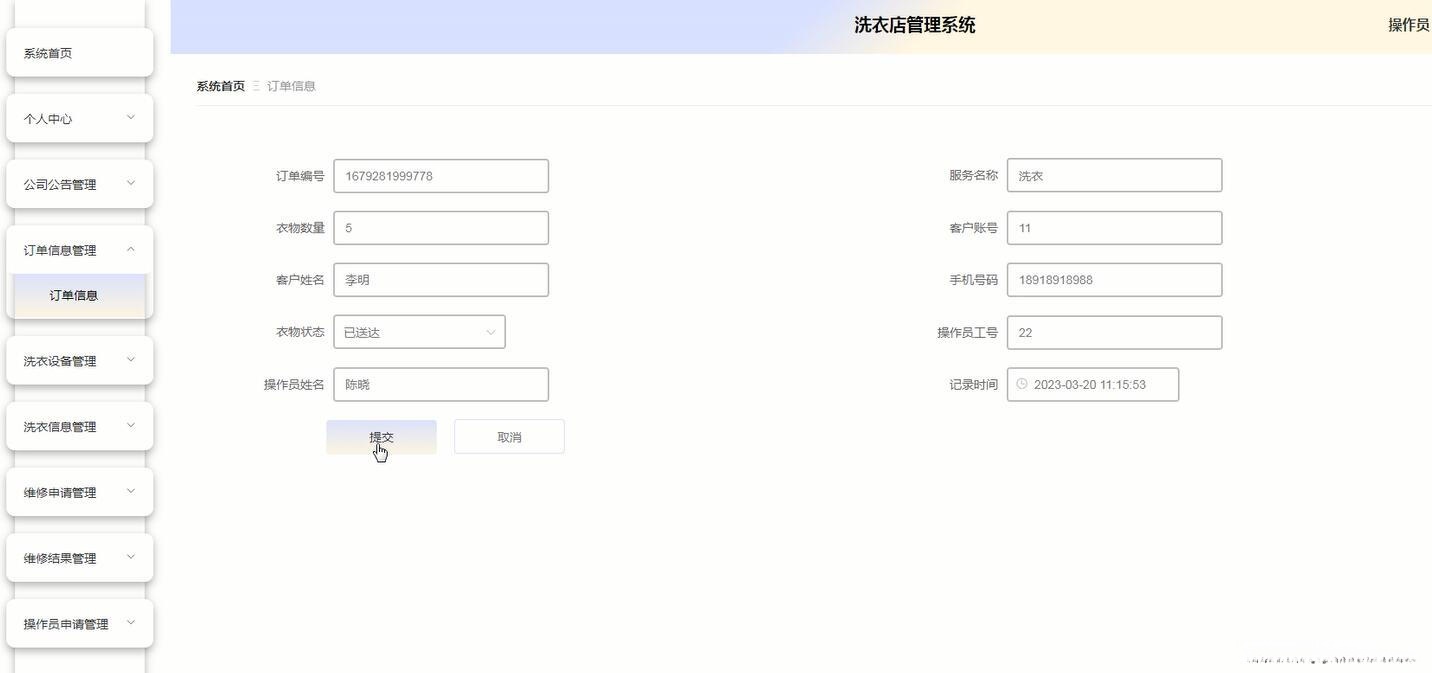Click the 系统首页 breadcrumb link
The image size is (1432, 673).
220,85
